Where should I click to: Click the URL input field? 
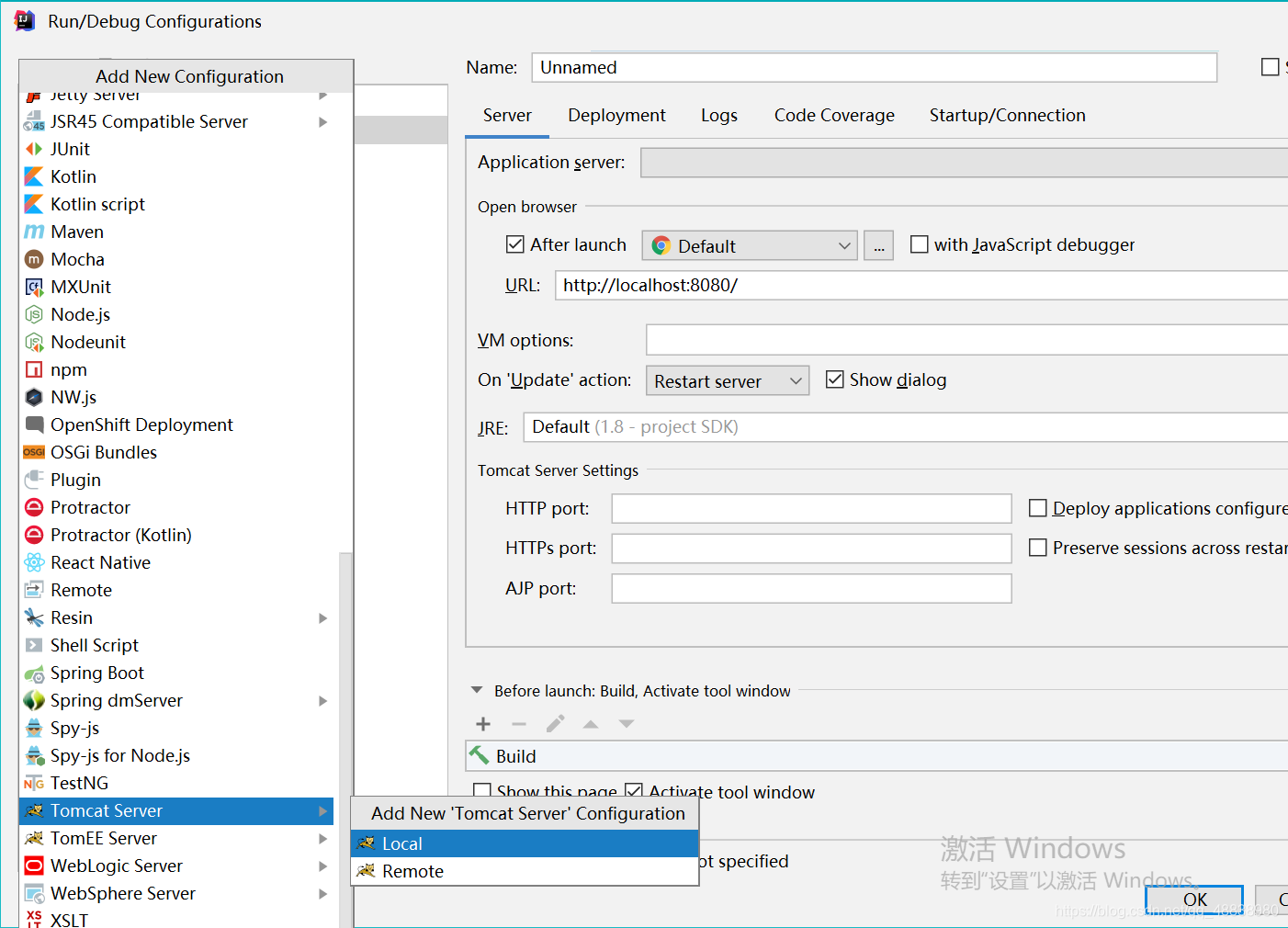tap(921, 286)
